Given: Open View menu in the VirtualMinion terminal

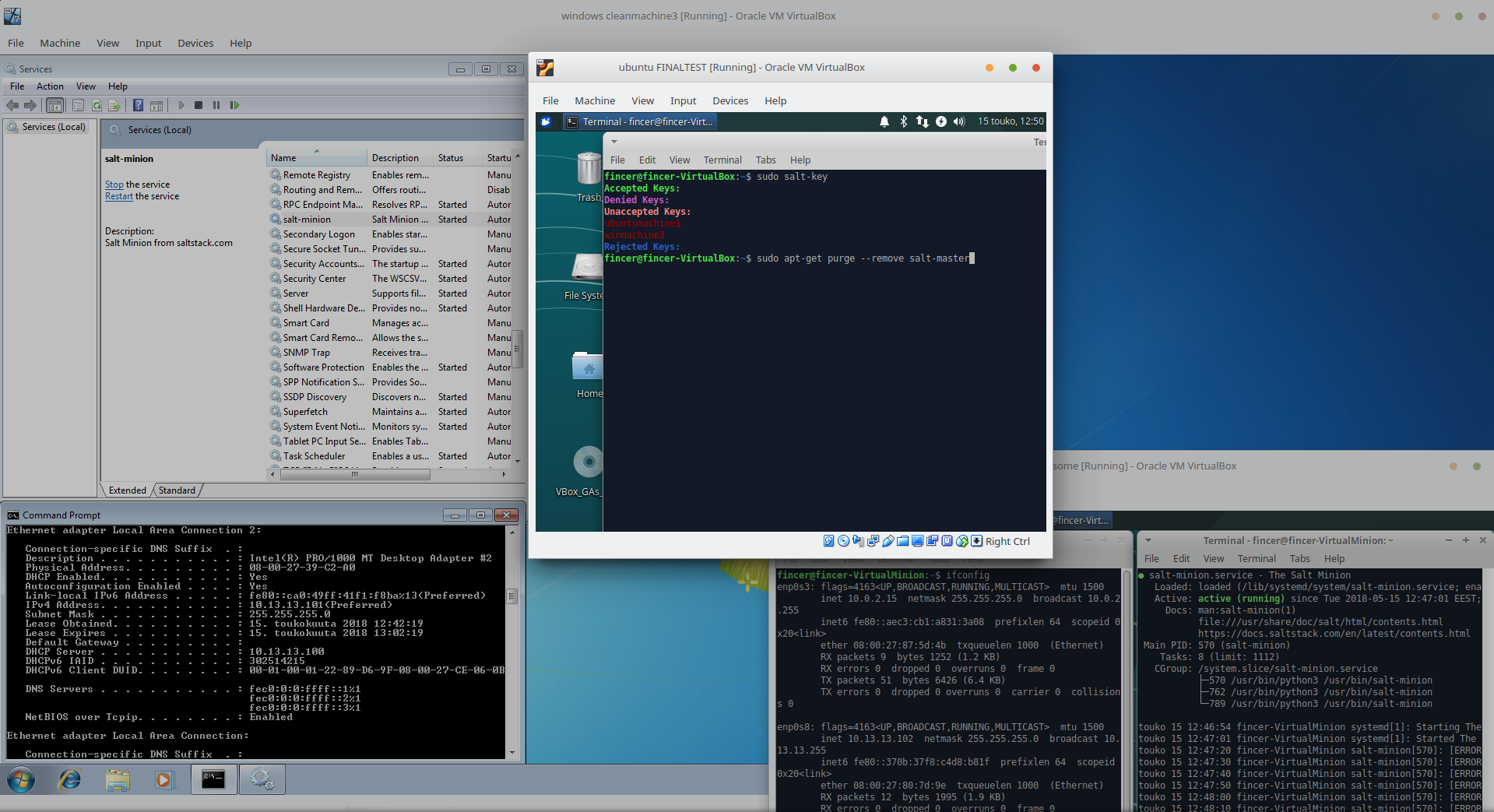Looking at the screenshot, I should click(1213, 559).
